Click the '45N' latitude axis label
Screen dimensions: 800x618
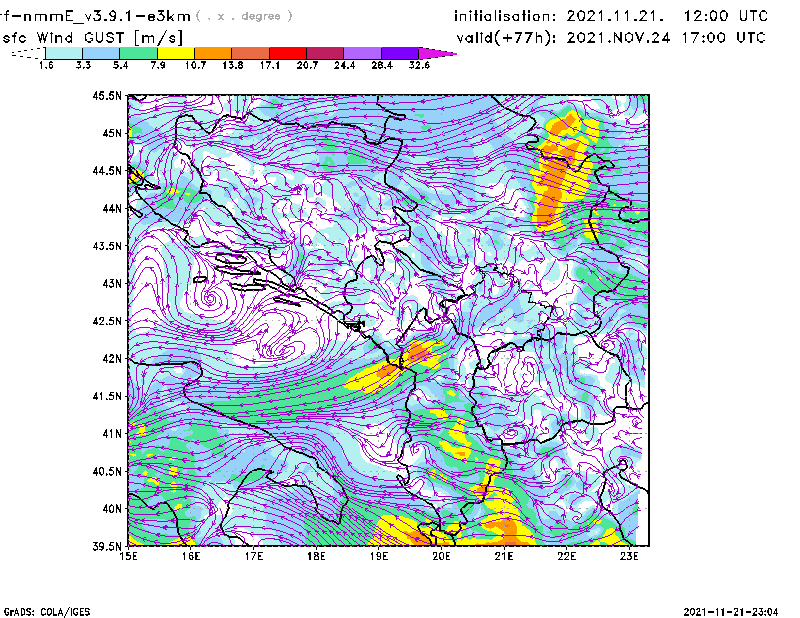pos(112,133)
